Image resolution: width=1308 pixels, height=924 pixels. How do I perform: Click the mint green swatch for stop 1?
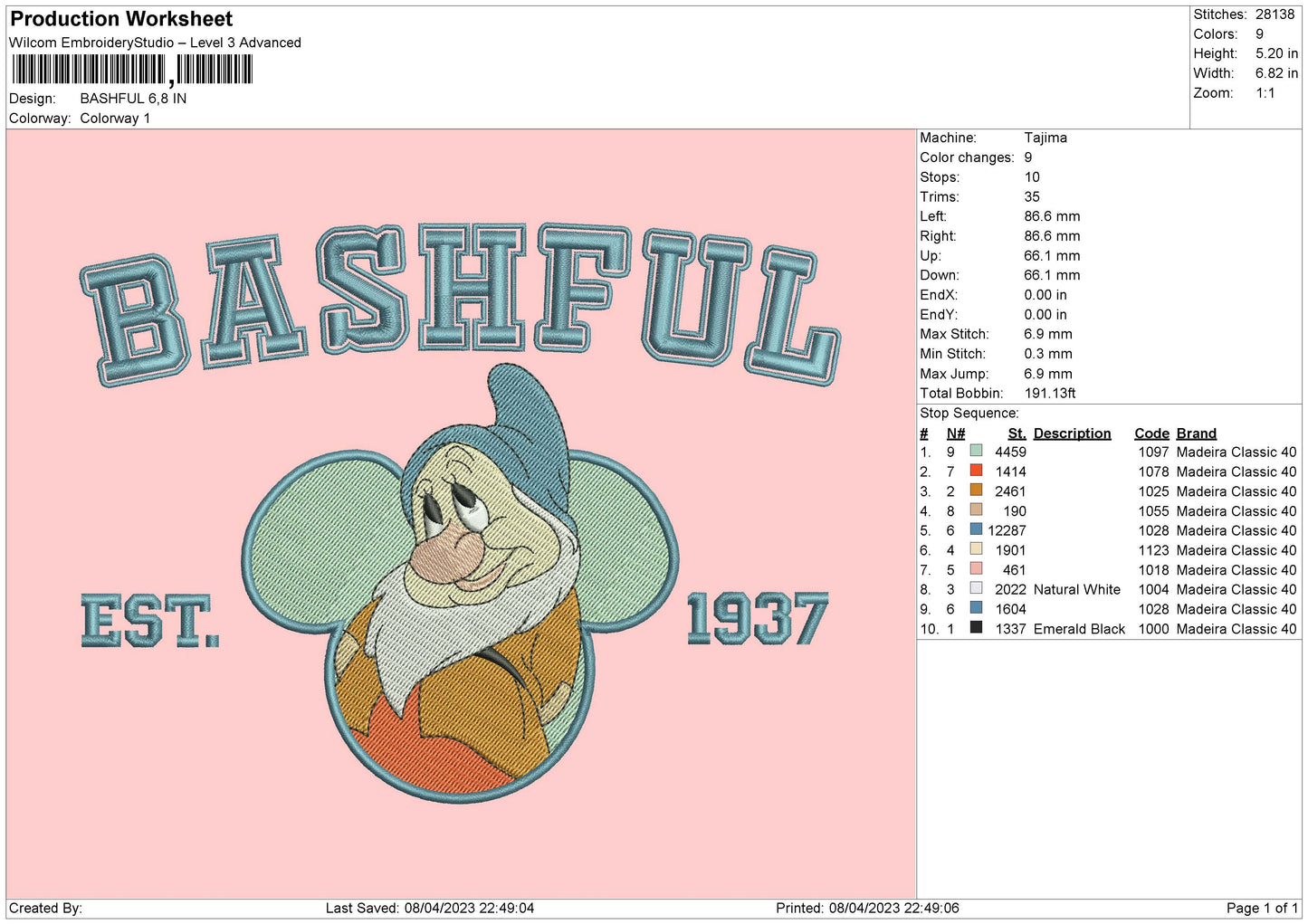pyautogui.click(x=976, y=451)
